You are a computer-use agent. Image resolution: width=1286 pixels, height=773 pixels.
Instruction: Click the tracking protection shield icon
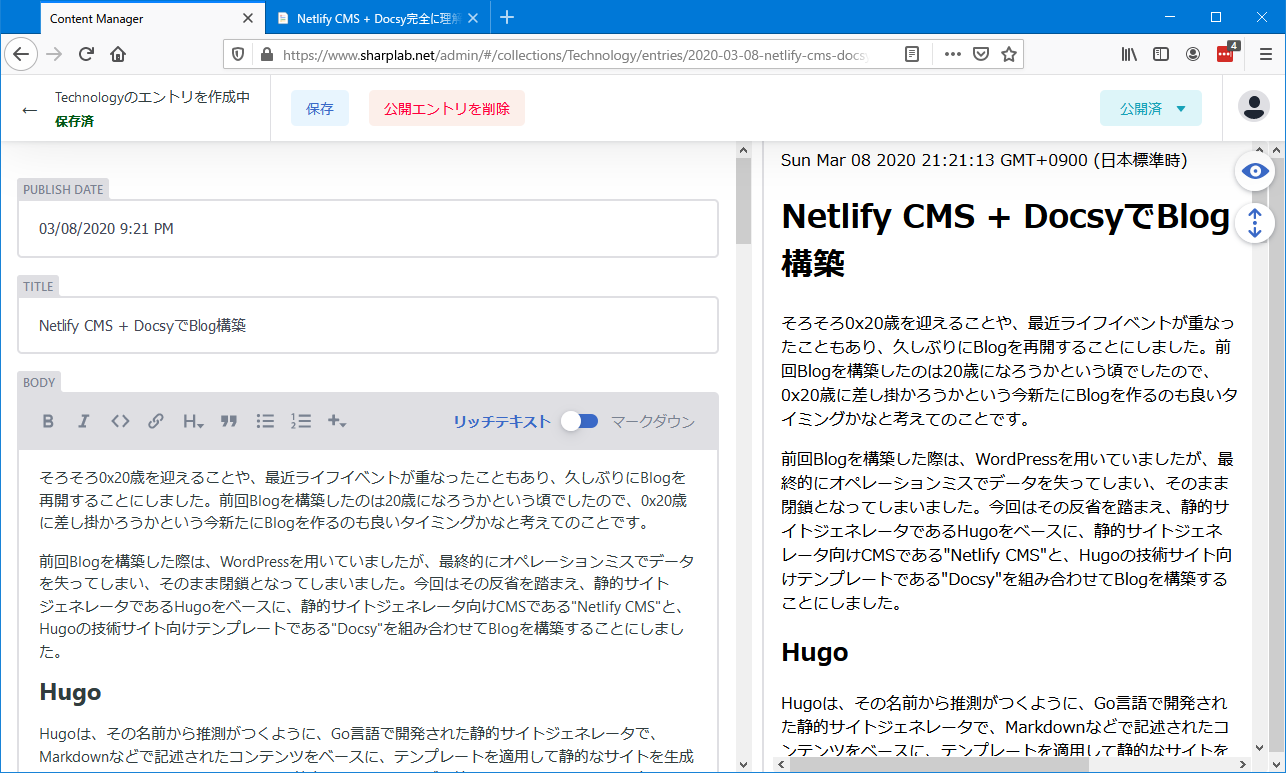click(238, 54)
